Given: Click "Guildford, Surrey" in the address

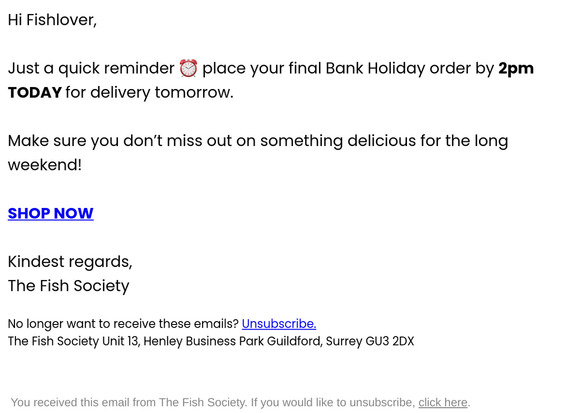Looking at the screenshot, I should pos(314,341).
